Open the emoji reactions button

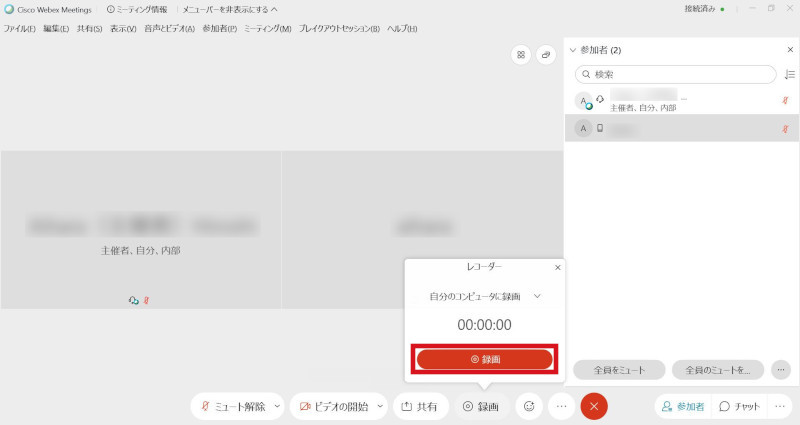coord(528,406)
